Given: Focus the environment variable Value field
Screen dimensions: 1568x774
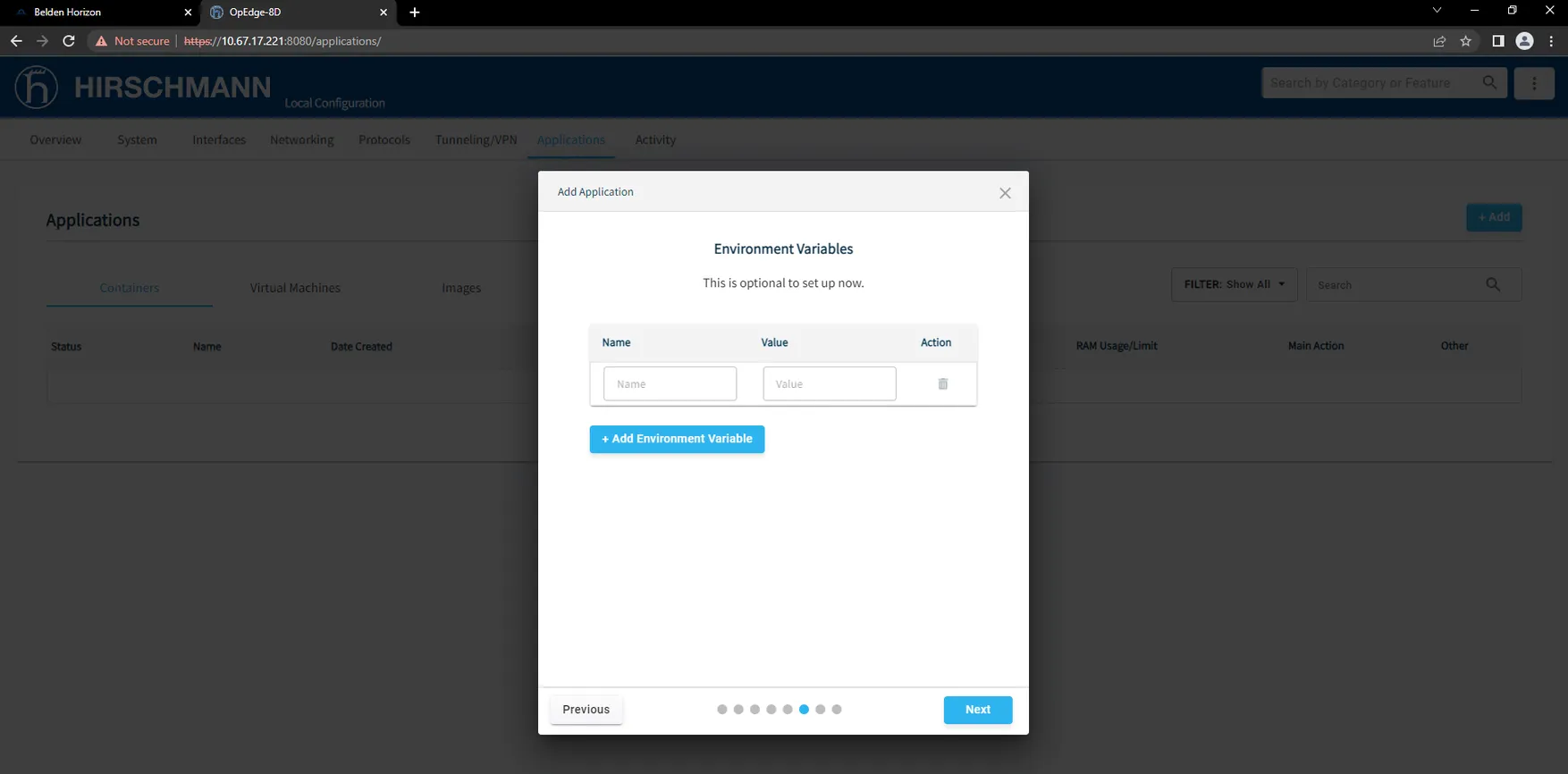Looking at the screenshot, I should click(x=830, y=383).
